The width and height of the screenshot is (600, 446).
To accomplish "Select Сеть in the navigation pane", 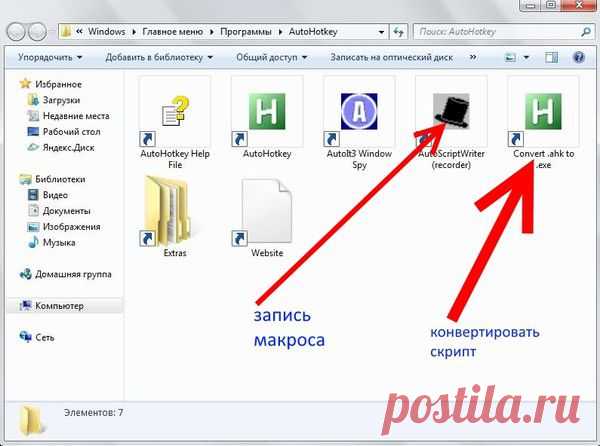I will [x=44, y=337].
